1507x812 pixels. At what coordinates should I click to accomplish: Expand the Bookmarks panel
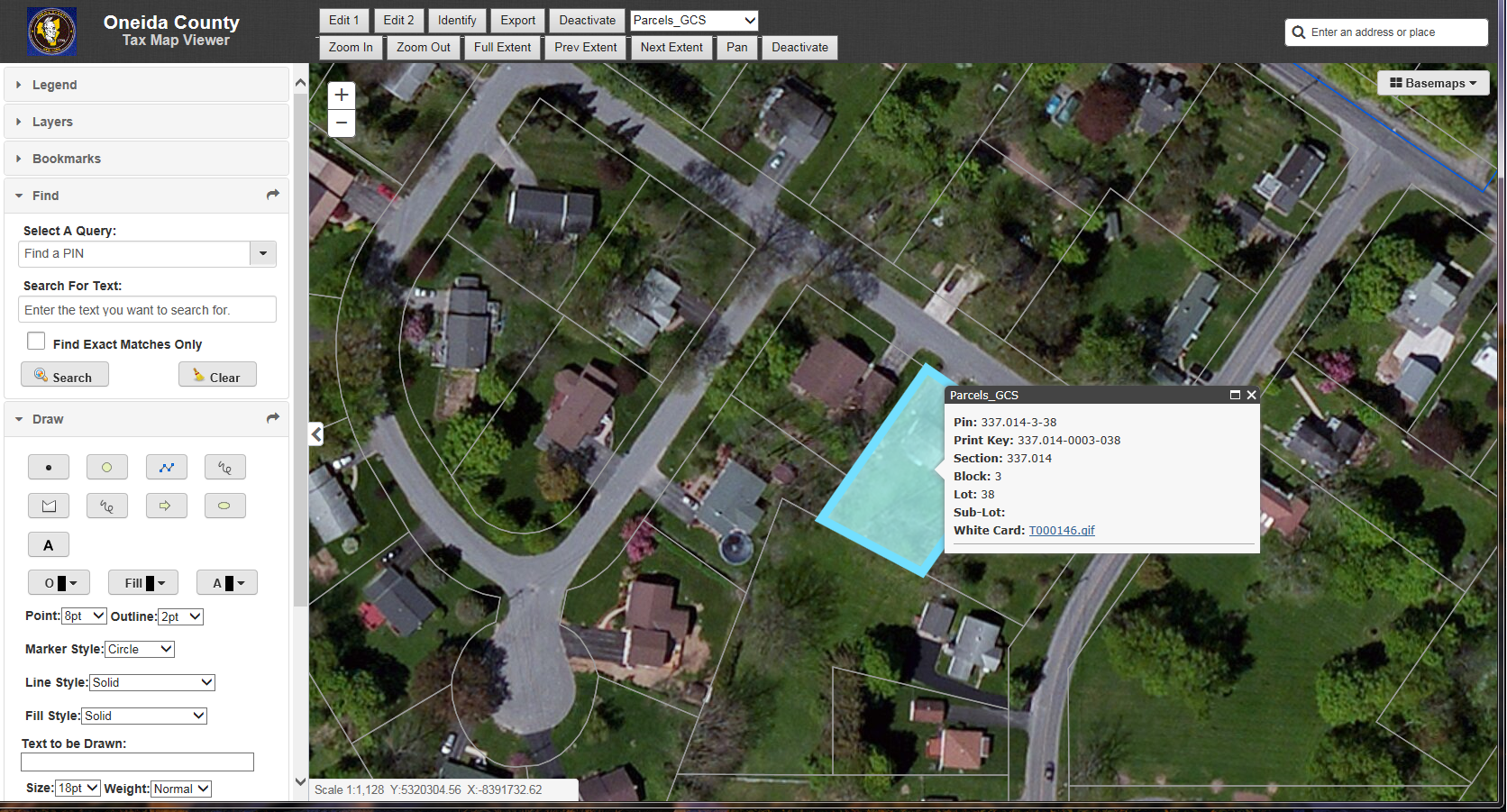pyautogui.click(x=146, y=159)
